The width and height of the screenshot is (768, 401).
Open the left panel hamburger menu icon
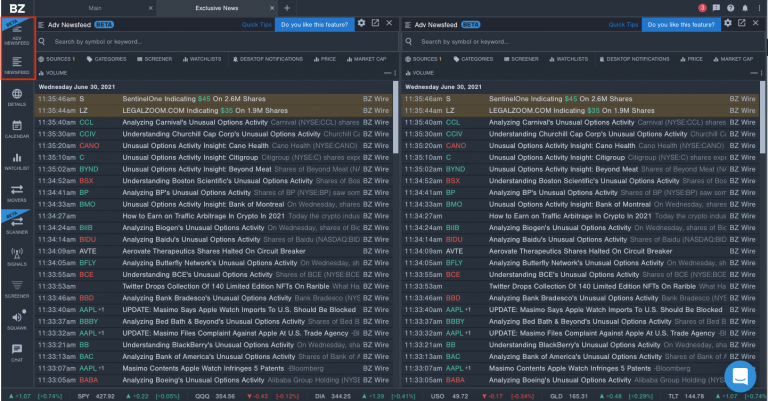(x=41, y=24)
